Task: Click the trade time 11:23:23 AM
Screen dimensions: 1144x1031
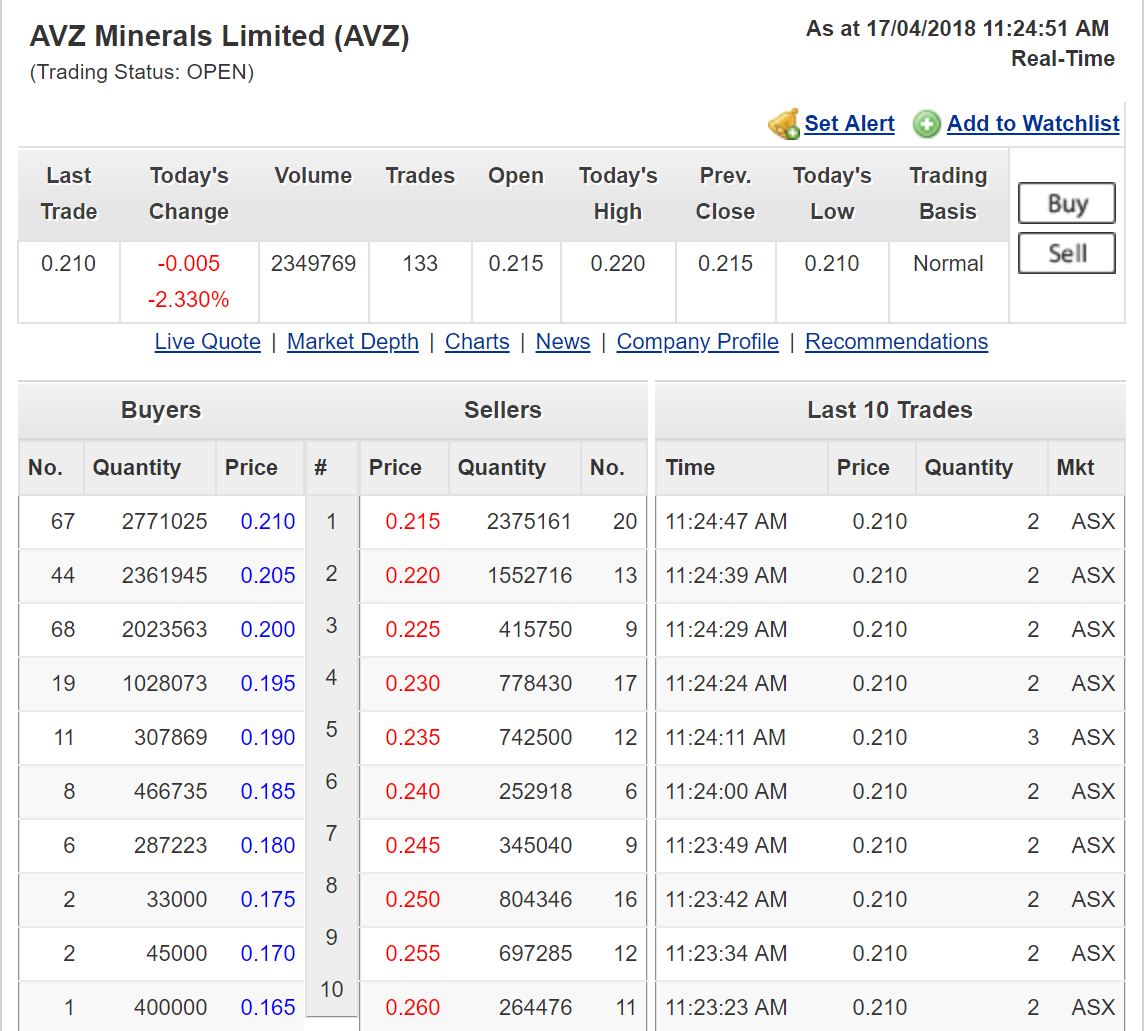Action: click(726, 1008)
